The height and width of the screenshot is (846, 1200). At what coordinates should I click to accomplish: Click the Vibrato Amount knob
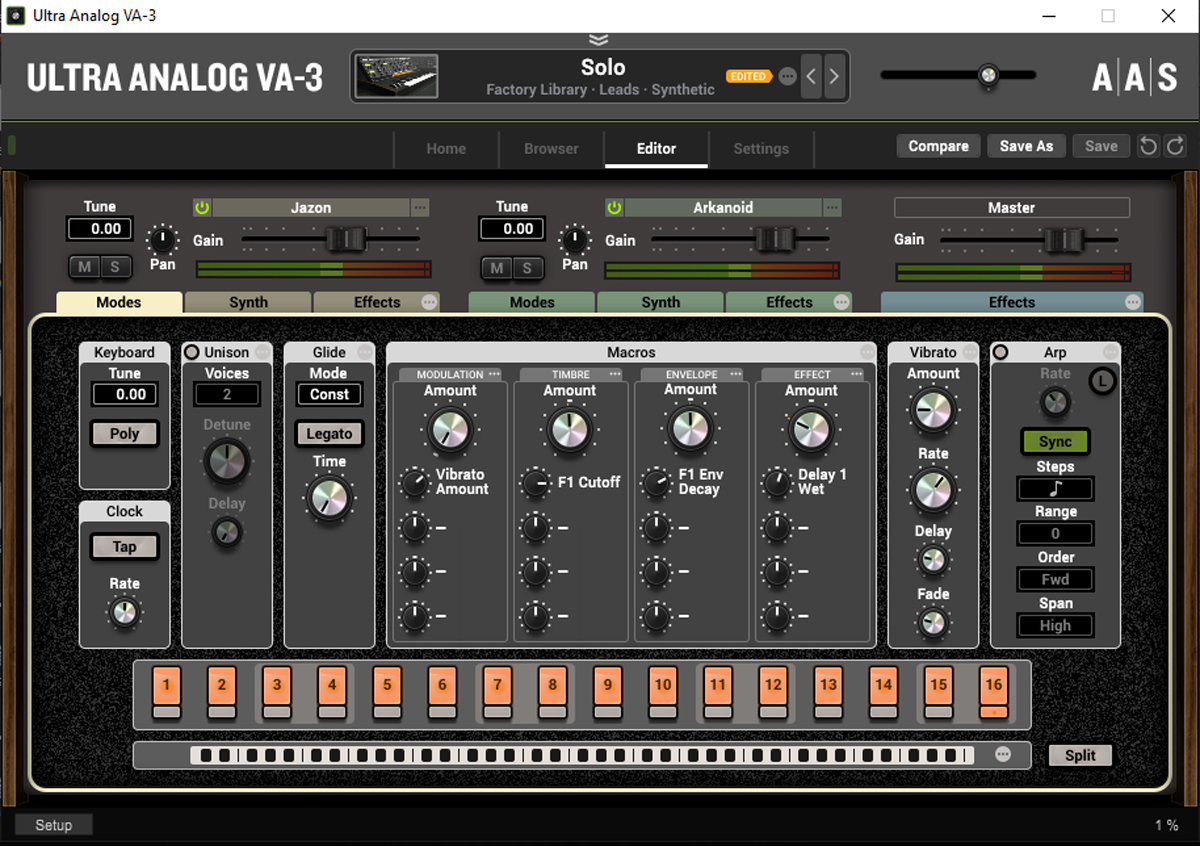coord(932,410)
